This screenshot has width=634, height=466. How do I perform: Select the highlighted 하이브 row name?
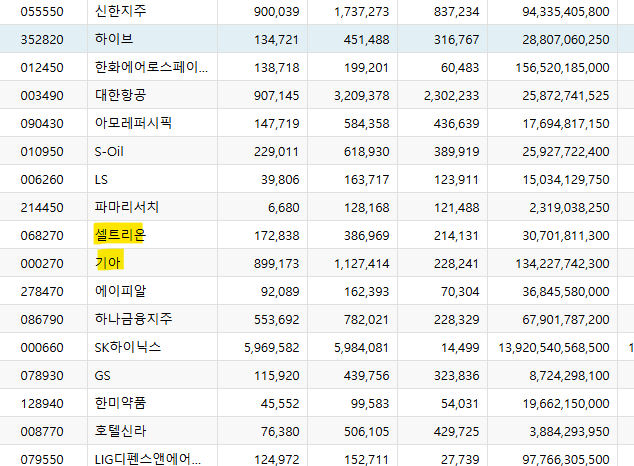tap(114, 39)
